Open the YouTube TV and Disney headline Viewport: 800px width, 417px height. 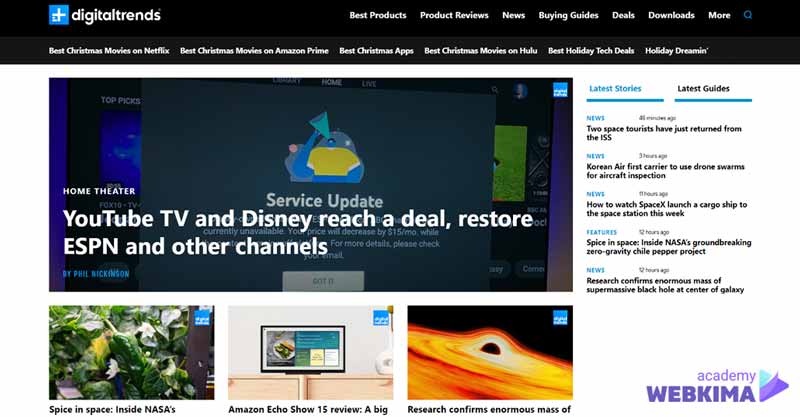coord(298,232)
